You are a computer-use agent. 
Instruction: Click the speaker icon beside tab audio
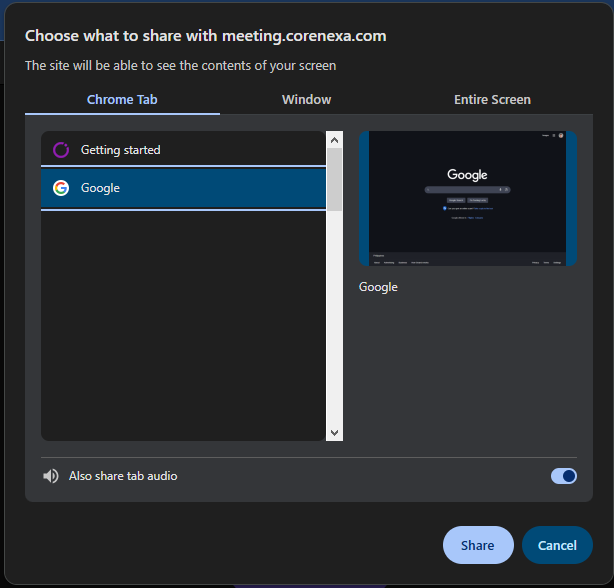[x=51, y=476]
